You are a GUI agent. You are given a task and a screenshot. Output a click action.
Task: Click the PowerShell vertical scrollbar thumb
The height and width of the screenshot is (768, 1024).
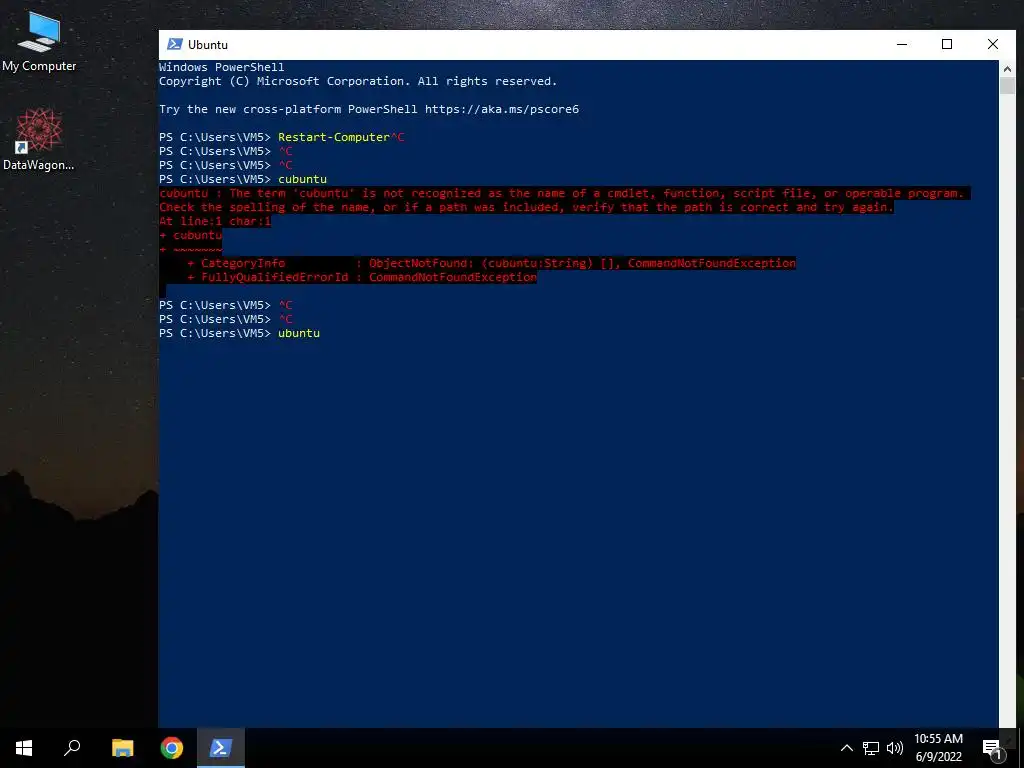[1007, 86]
